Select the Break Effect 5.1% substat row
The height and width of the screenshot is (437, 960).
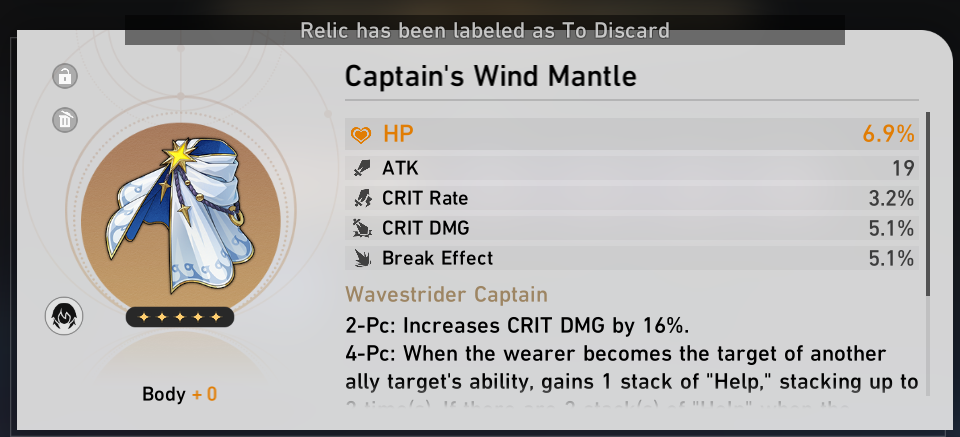pyautogui.click(x=632, y=258)
